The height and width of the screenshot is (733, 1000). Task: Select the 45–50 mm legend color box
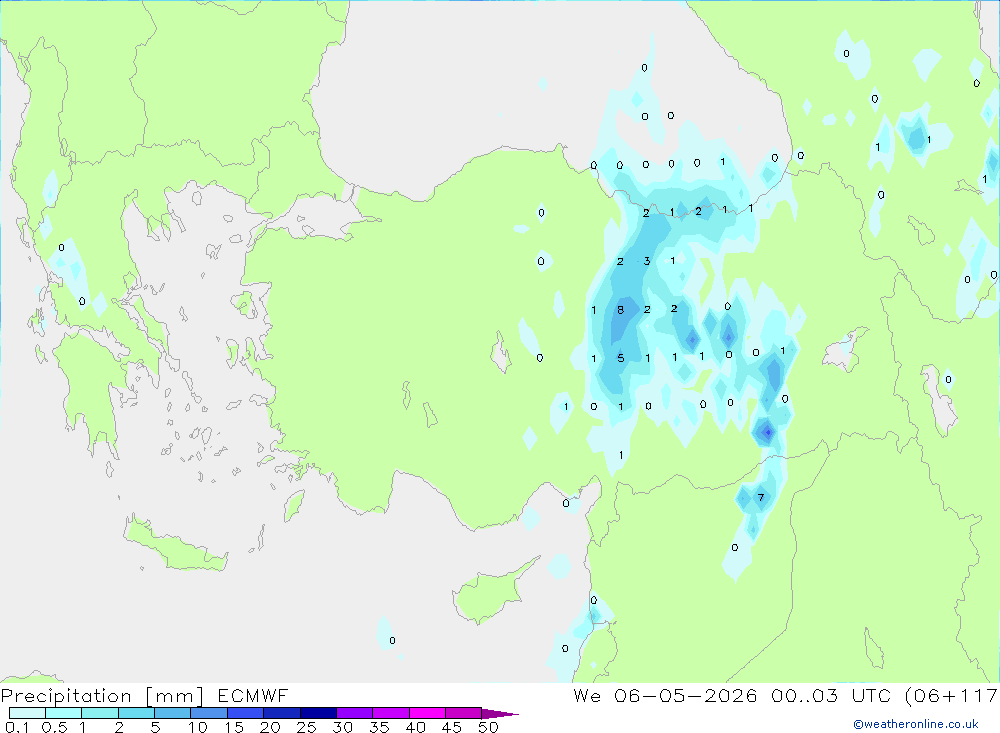click(464, 713)
